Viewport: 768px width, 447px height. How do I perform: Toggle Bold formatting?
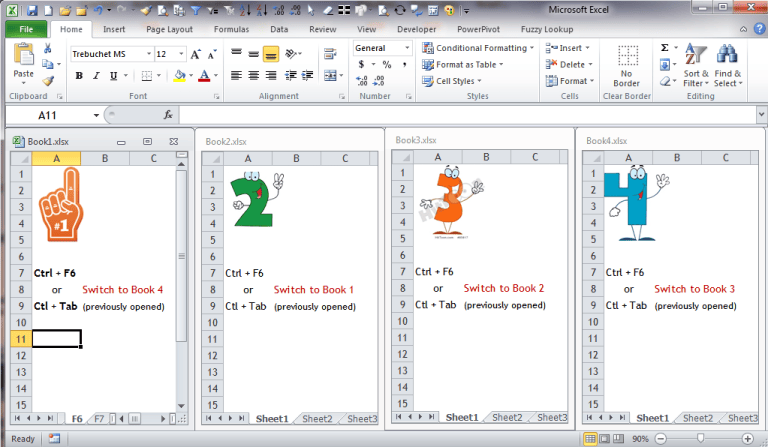[x=79, y=75]
